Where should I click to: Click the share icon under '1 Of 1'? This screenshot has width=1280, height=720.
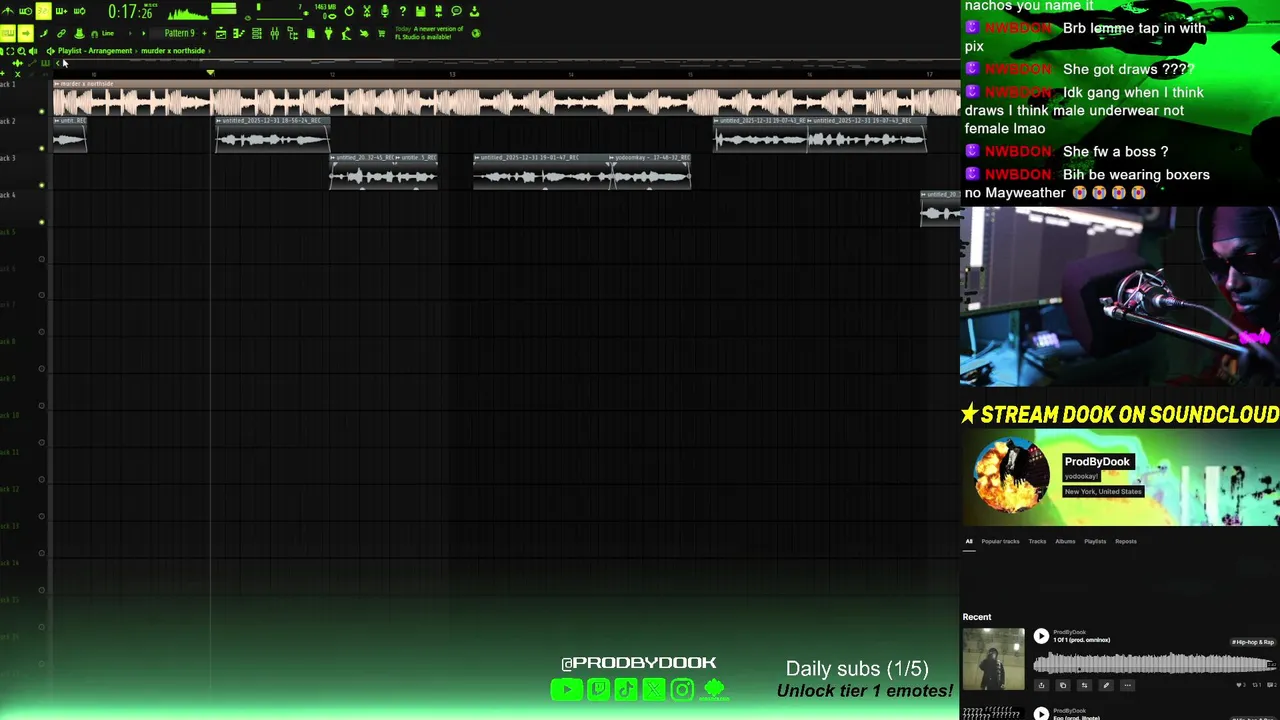pyautogui.click(x=1041, y=685)
